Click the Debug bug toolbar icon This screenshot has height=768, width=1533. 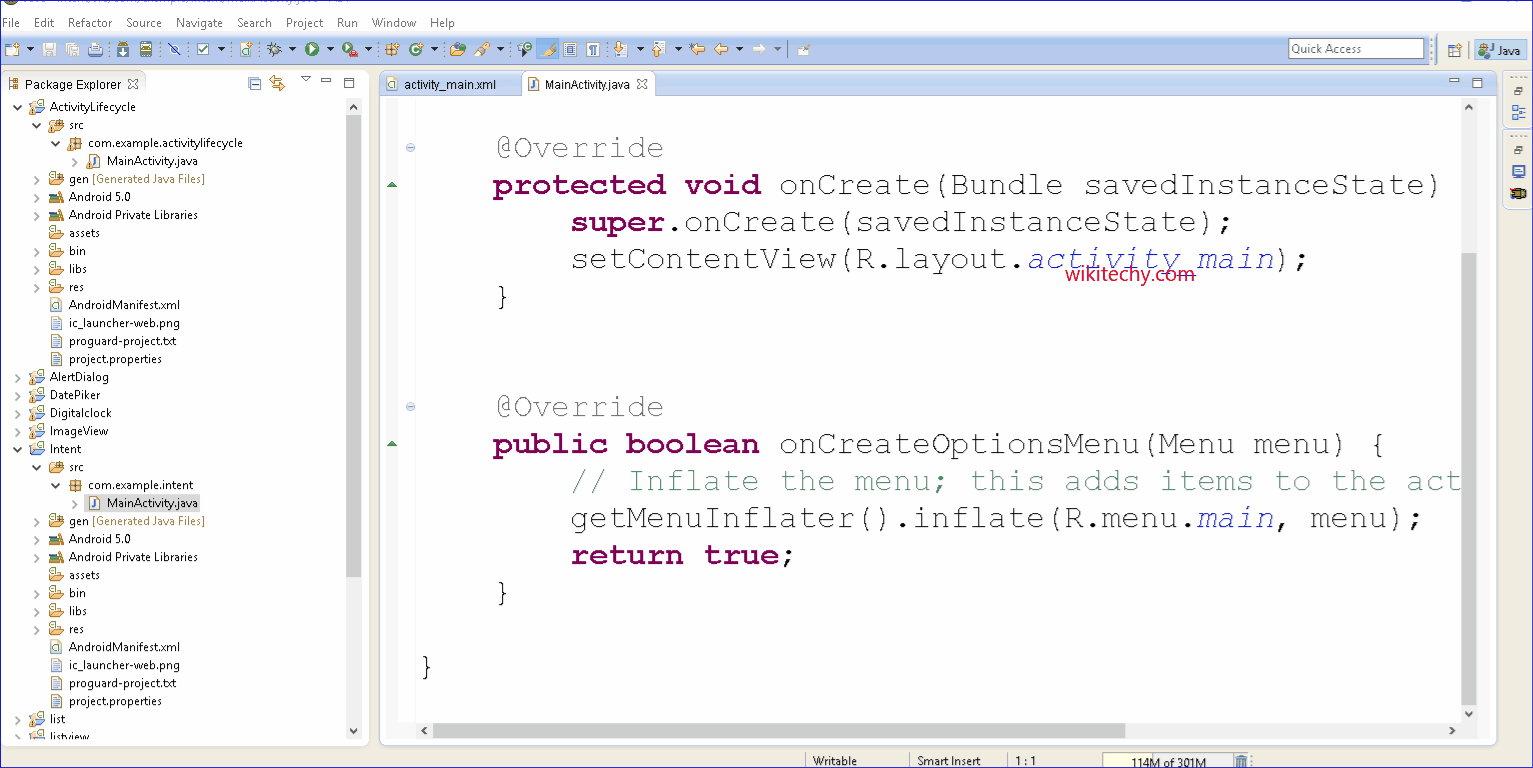click(274, 49)
